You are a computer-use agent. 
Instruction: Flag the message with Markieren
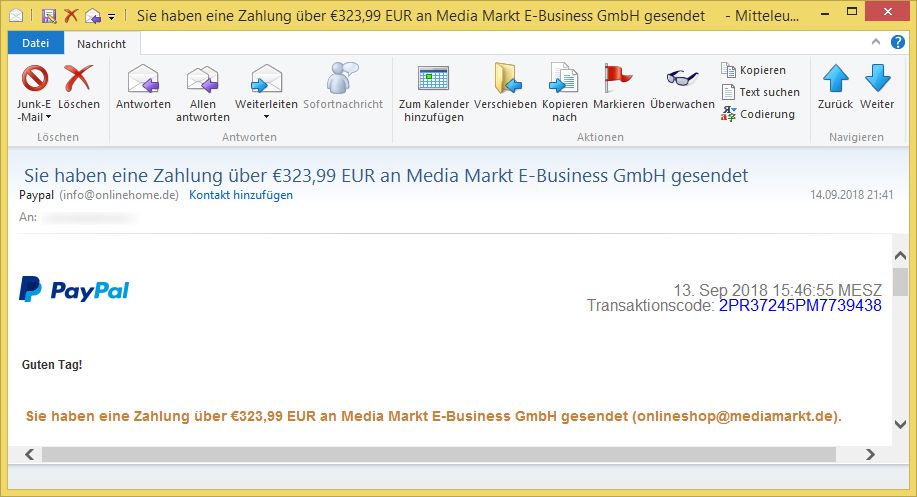coord(619,87)
